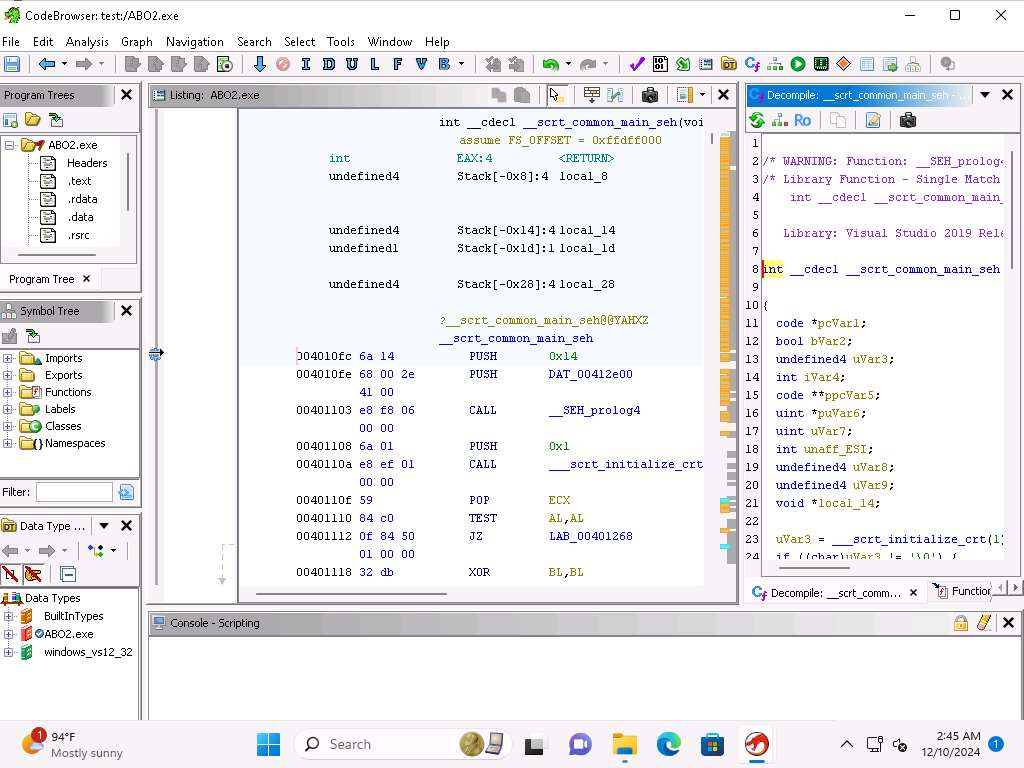Image resolution: width=1024 pixels, height=768 pixels.
Task: Click the decompiler snapshot camera icon
Action: coord(908,120)
